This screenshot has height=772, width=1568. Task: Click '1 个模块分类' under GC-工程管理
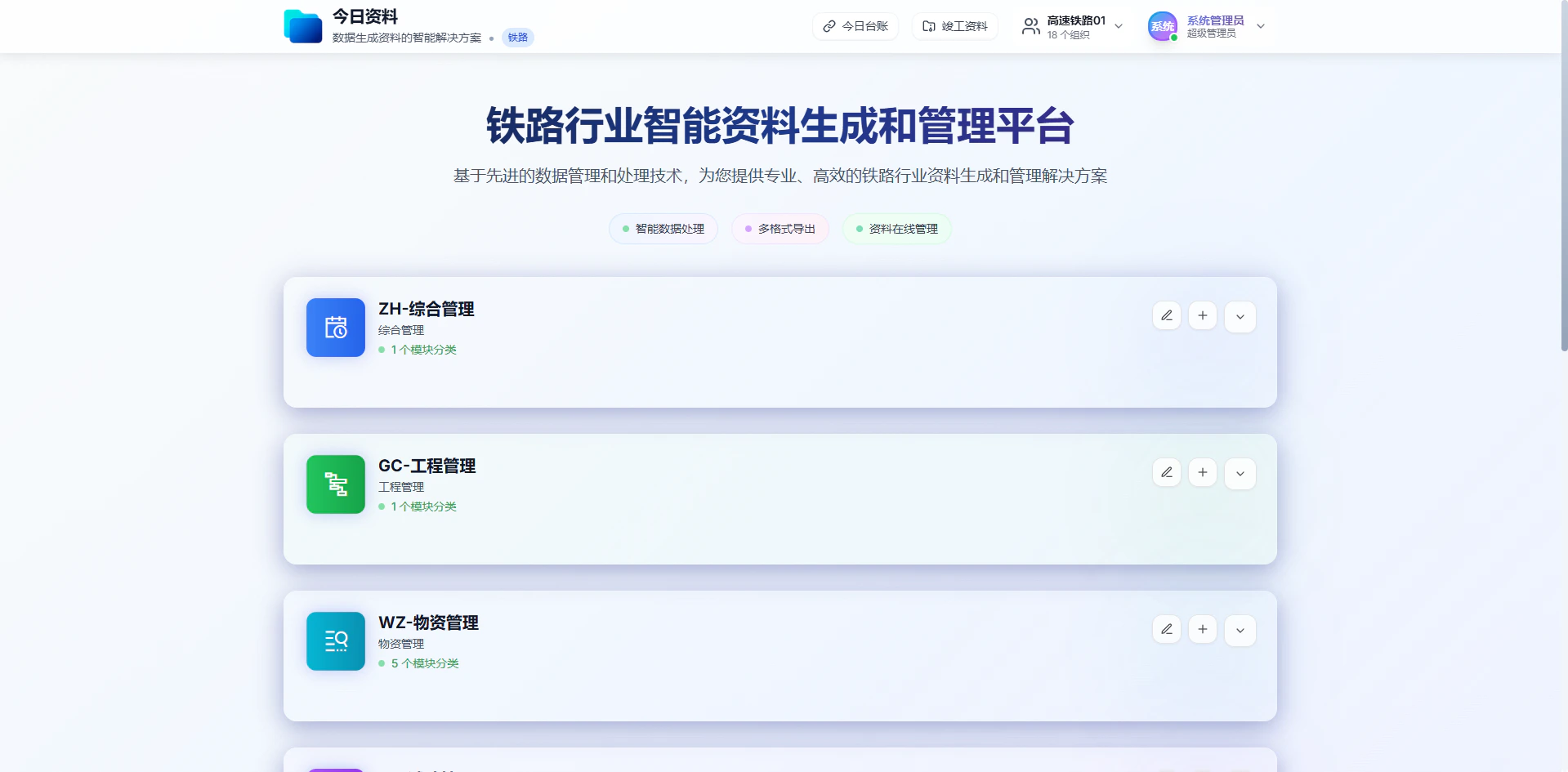coord(423,506)
